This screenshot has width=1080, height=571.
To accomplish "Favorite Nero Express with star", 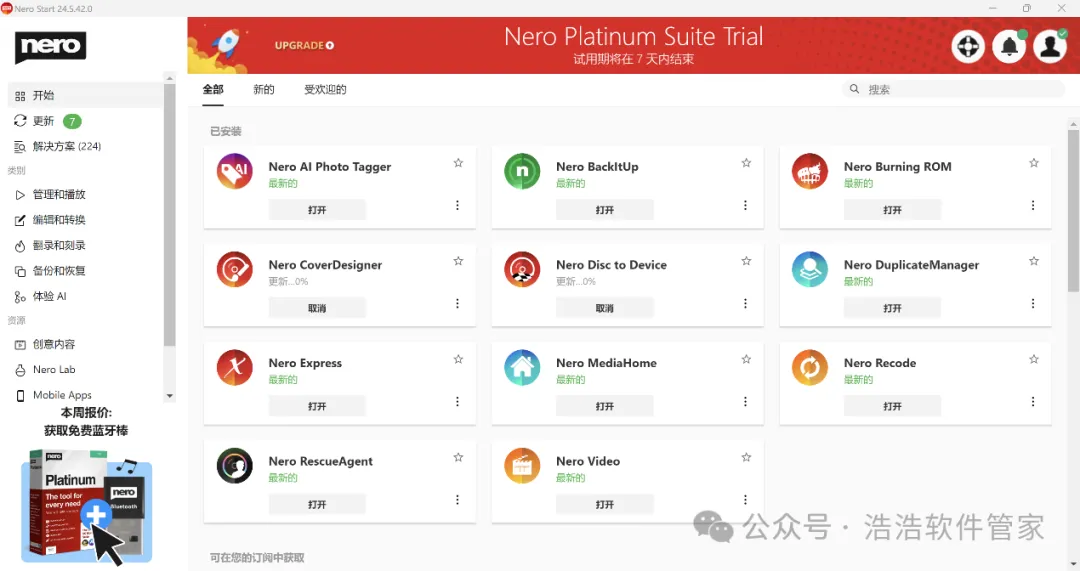I will pyautogui.click(x=458, y=360).
